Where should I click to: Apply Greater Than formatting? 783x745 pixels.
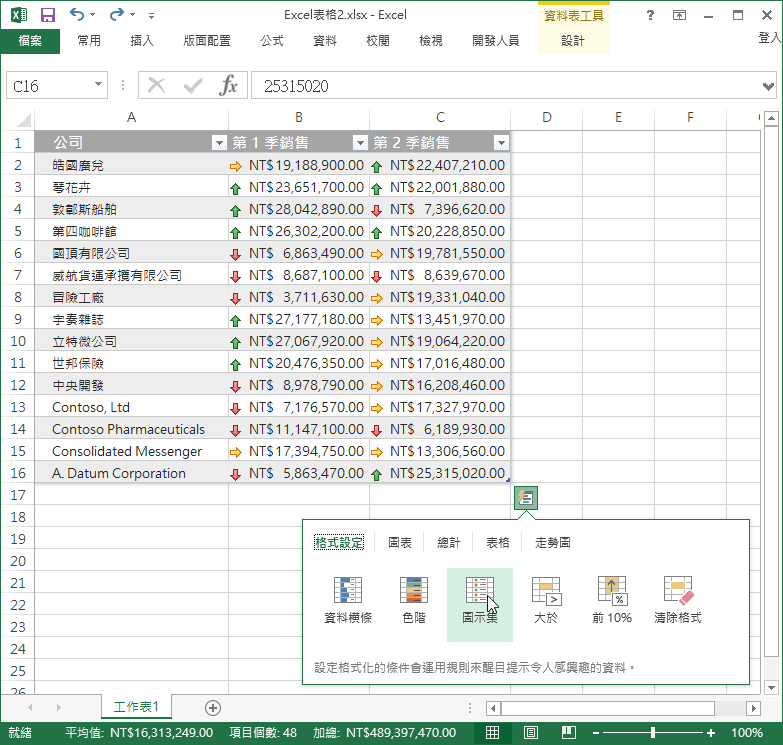(x=546, y=600)
